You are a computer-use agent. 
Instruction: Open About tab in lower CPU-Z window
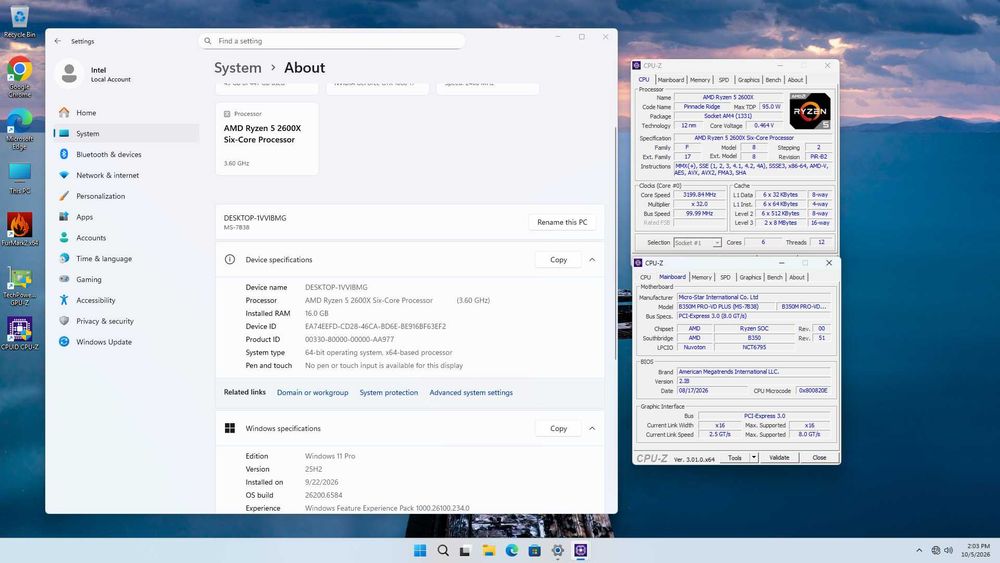tap(797, 277)
